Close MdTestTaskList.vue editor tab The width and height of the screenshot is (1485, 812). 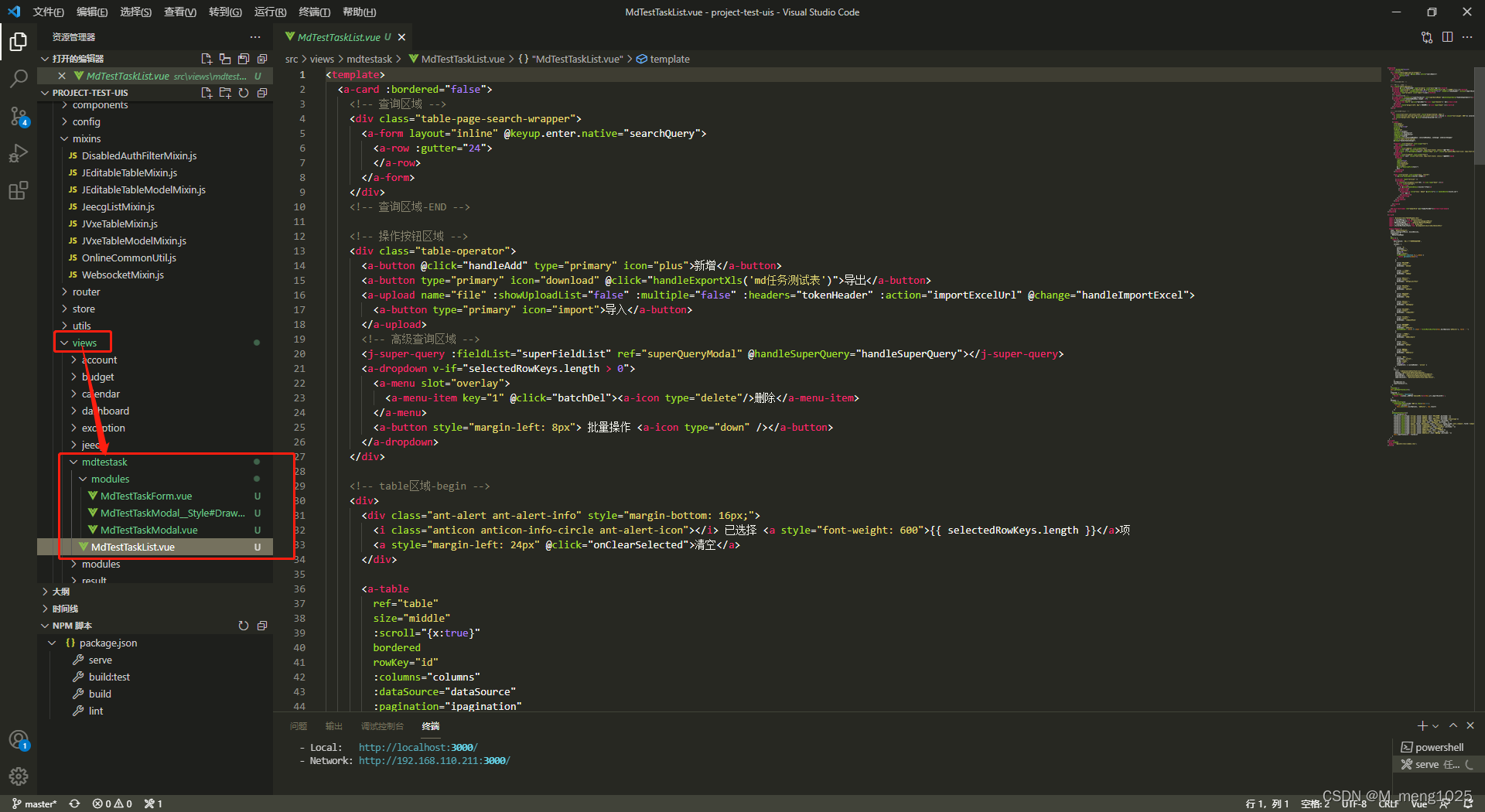coord(402,37)
